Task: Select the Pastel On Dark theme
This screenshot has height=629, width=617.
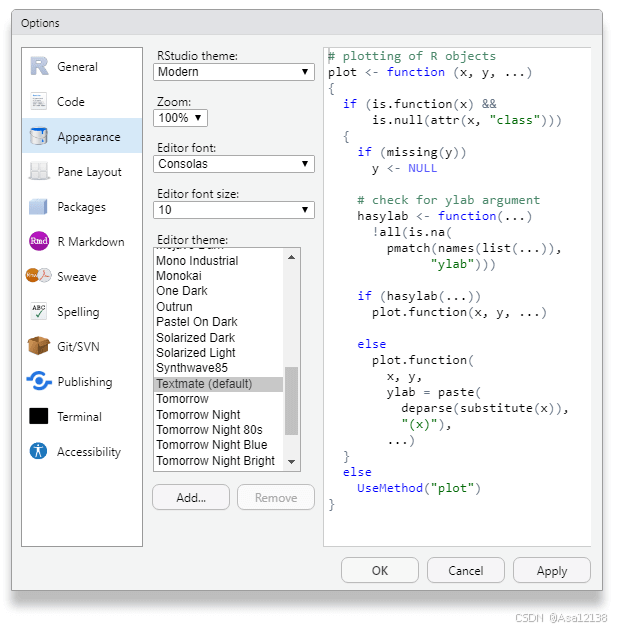Action: [219, 322]
